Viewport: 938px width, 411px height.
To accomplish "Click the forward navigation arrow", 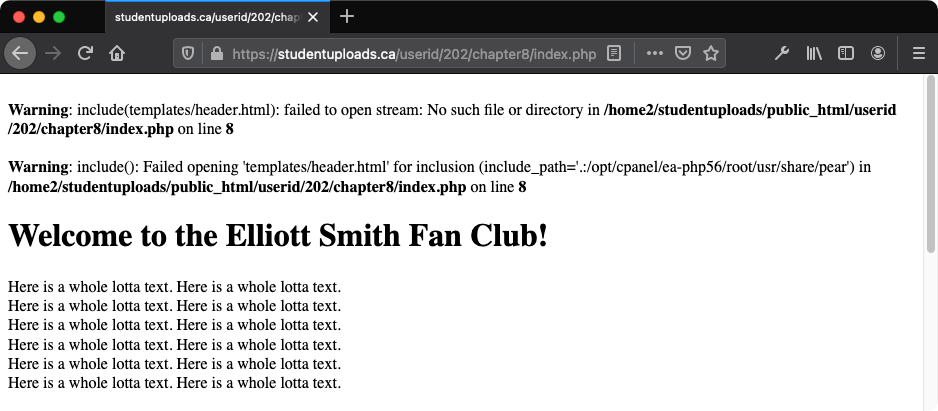I will (53, 53).
